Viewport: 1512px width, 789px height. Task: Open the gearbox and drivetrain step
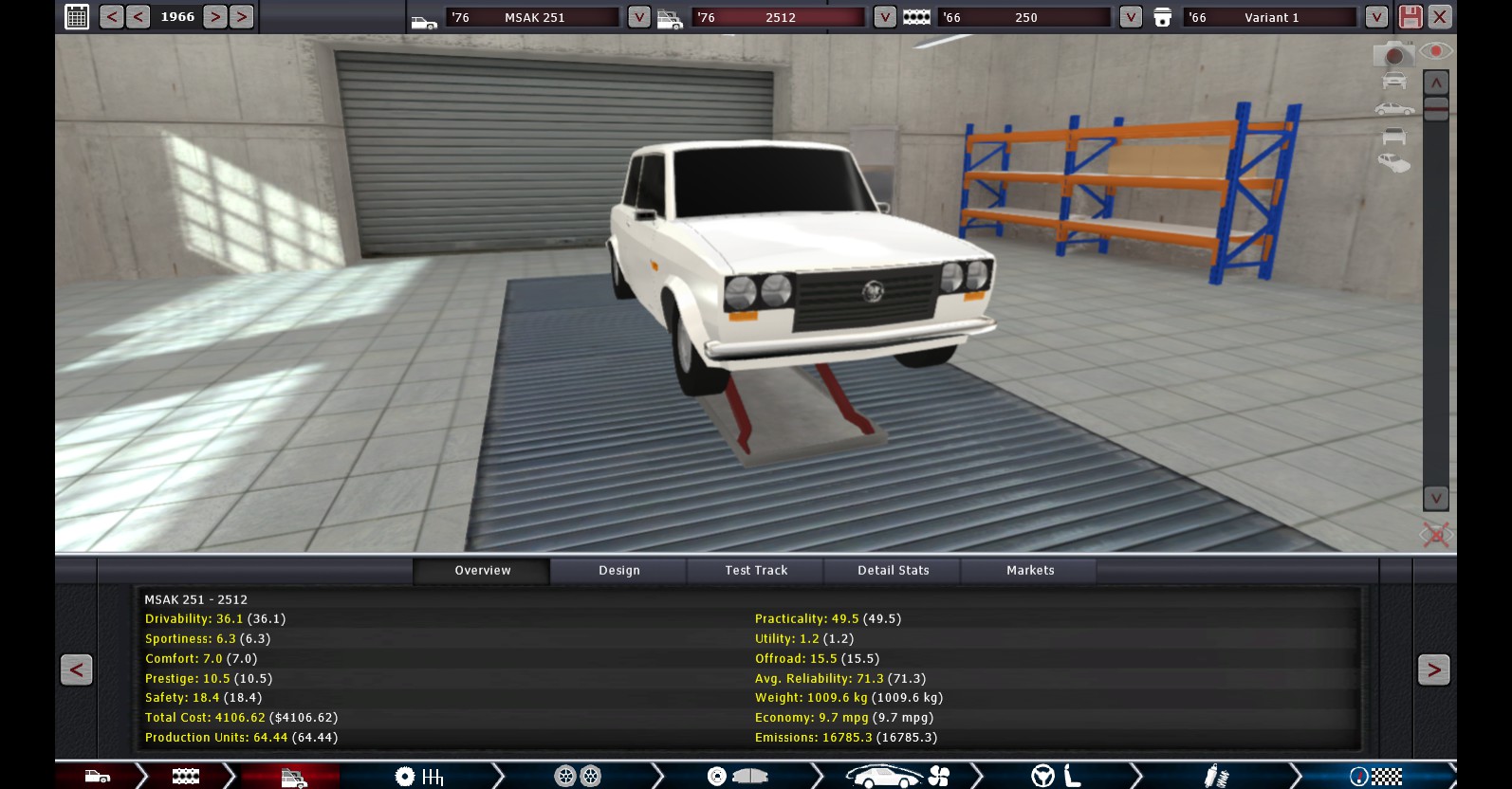coord(419,777)
